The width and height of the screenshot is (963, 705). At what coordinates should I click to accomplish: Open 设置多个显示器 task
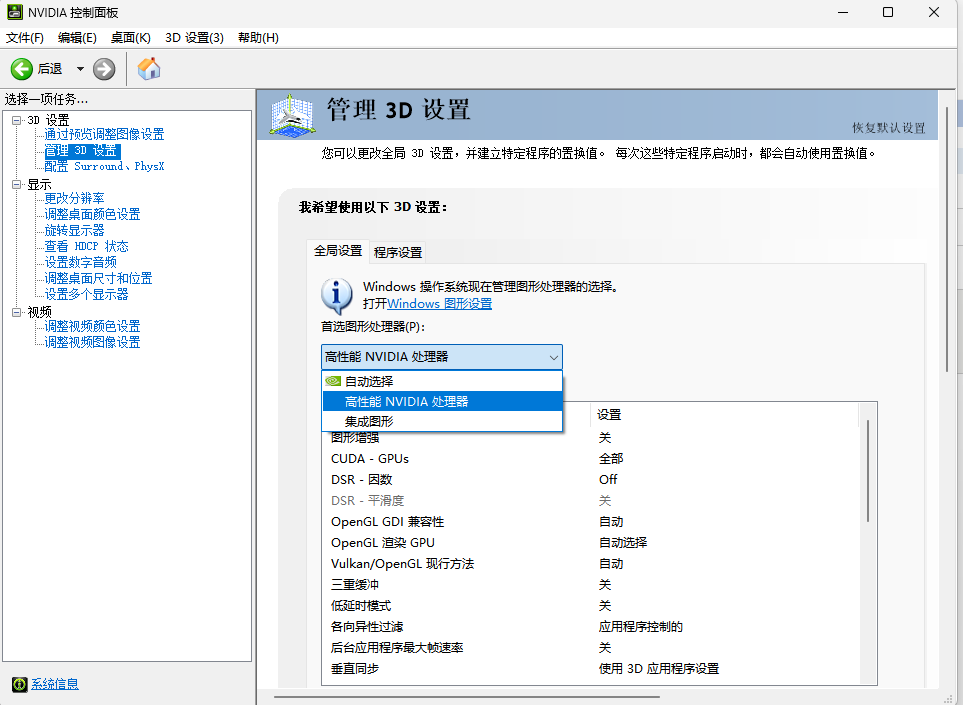pyautogui.click(x=87, y=294)
